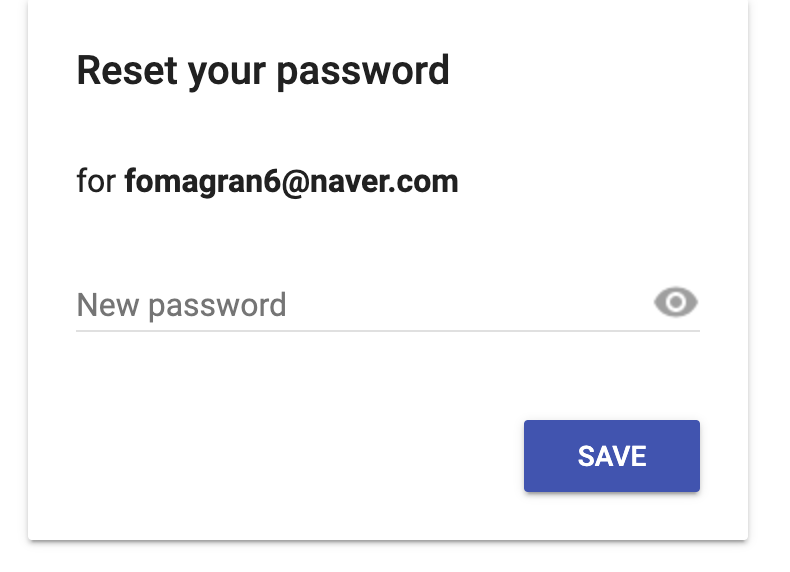Click the word "for" before the email
The height and width of the screenshot is (572, 790).
tap(96, 180)
